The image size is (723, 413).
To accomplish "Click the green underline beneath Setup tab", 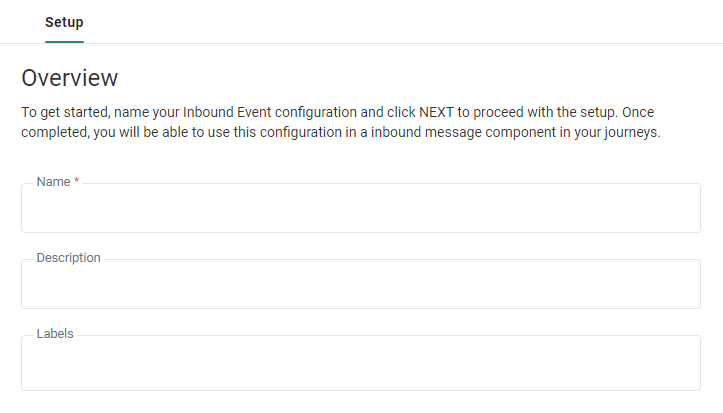I will (x=64, y=42).
